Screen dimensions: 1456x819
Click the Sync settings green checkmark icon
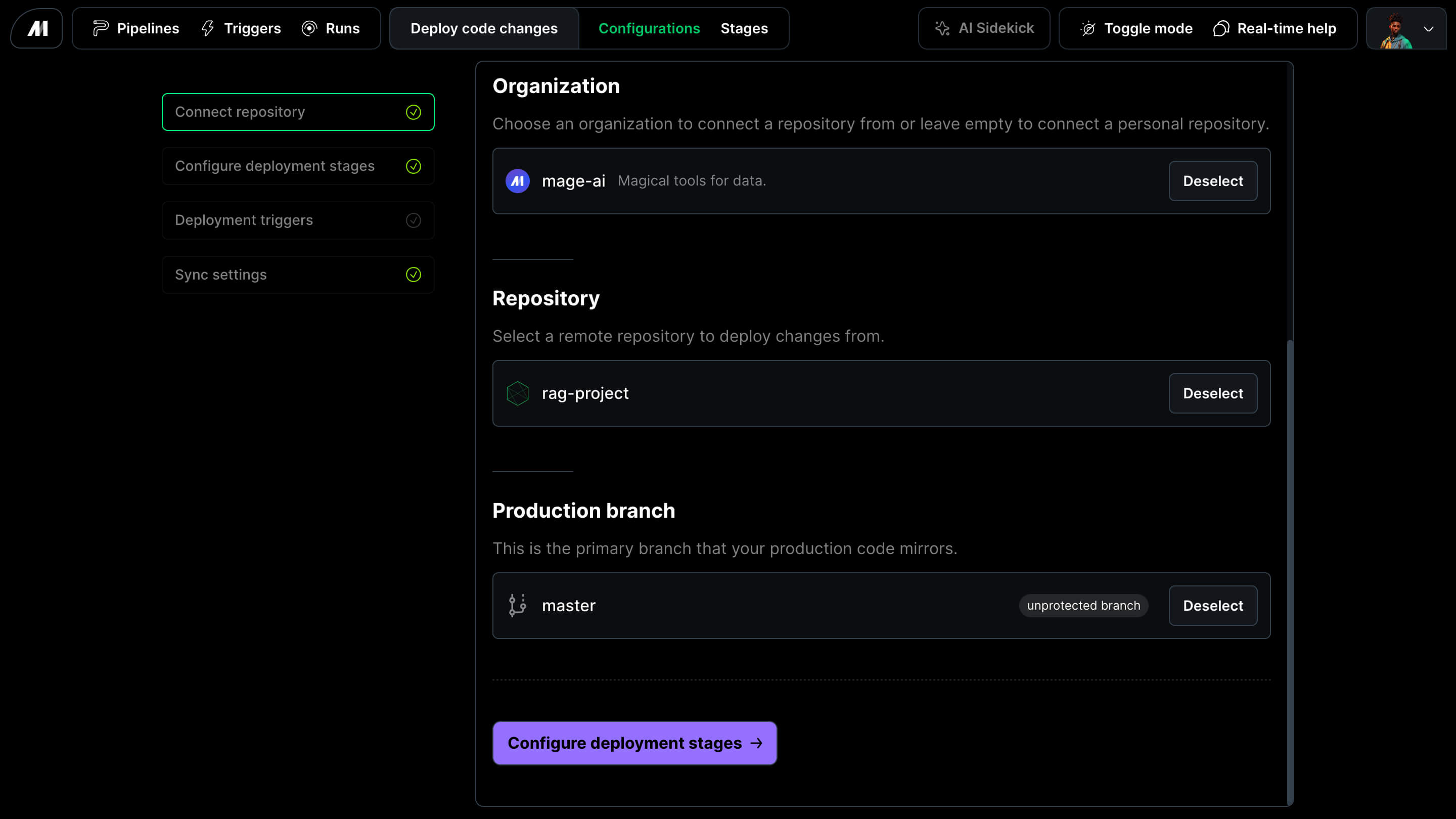(413, 275)
